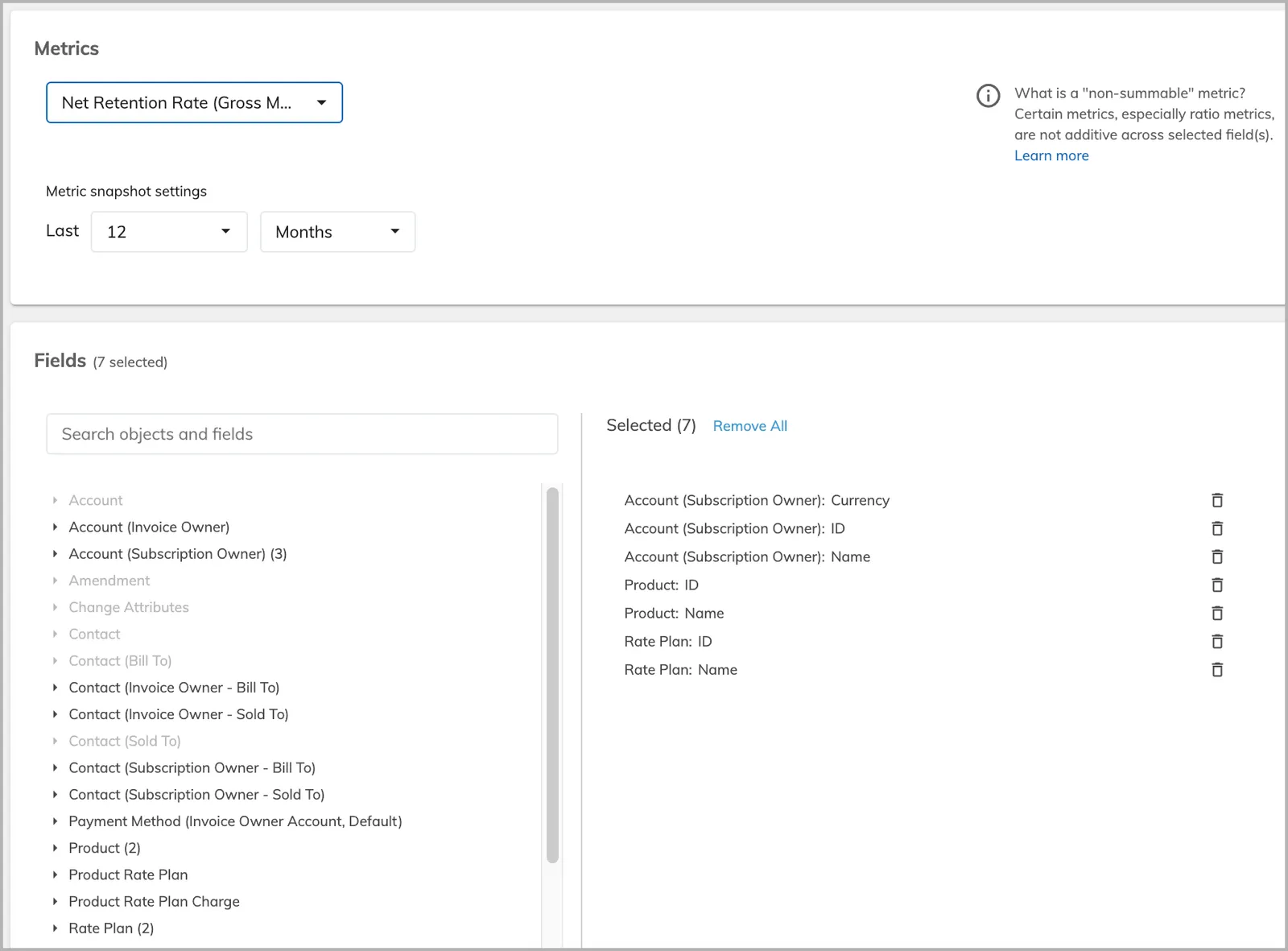Expand Account (Subscription Owner) (3) node
The width and height of the screenshot is (1288, 951).
pyautogui.click(x=55, y=553)
